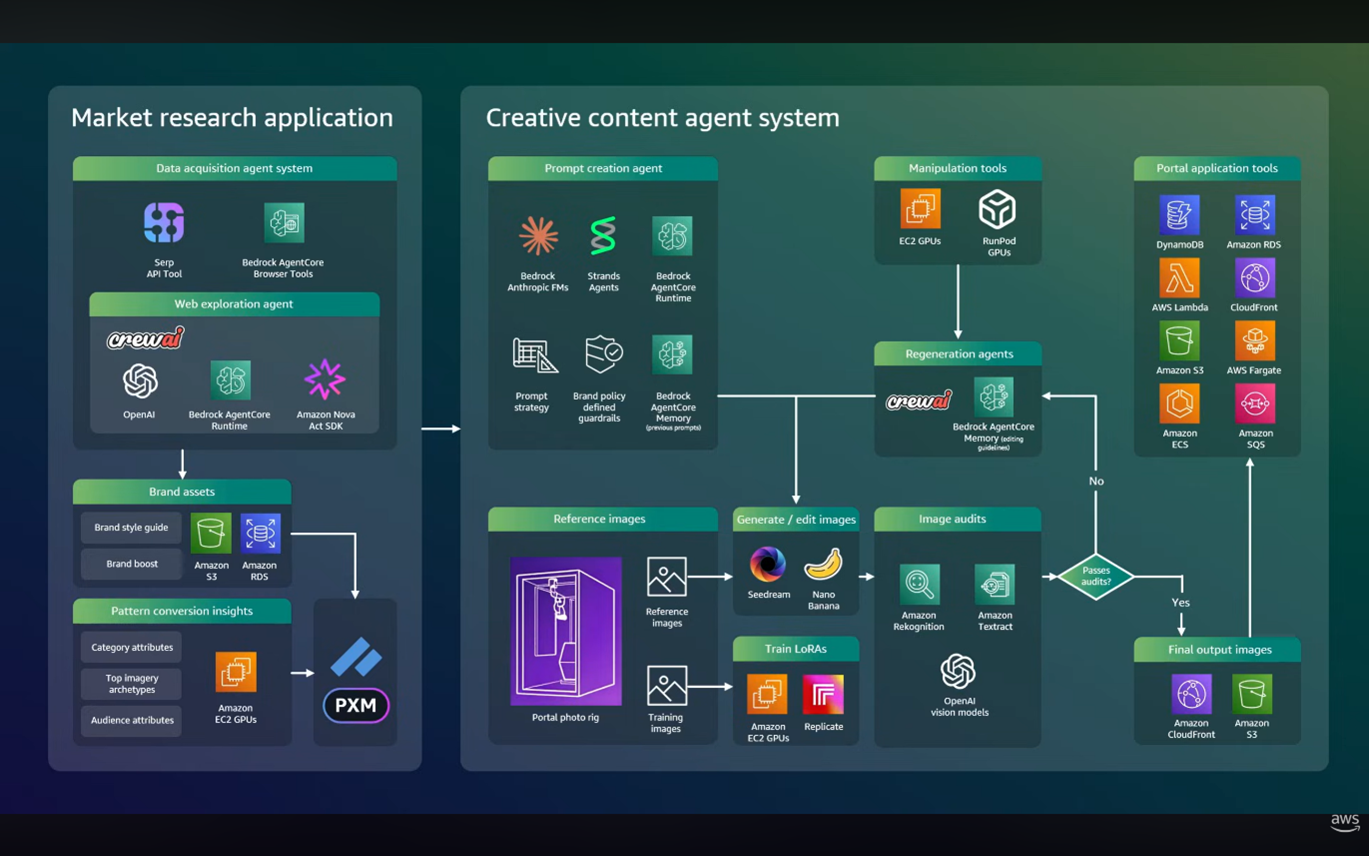Click the Amazon CloudFront icon in Final output images
Screen dimensions: 1369x856
(x=1191, y=694)
